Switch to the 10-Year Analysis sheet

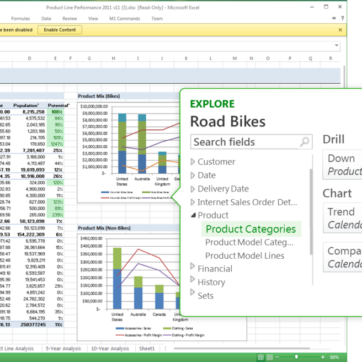click(x=110, y=349)
